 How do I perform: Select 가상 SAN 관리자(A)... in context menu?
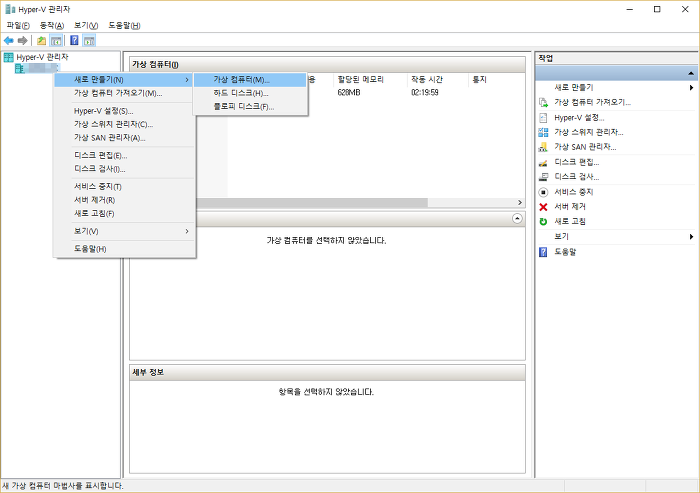point(125,138)
